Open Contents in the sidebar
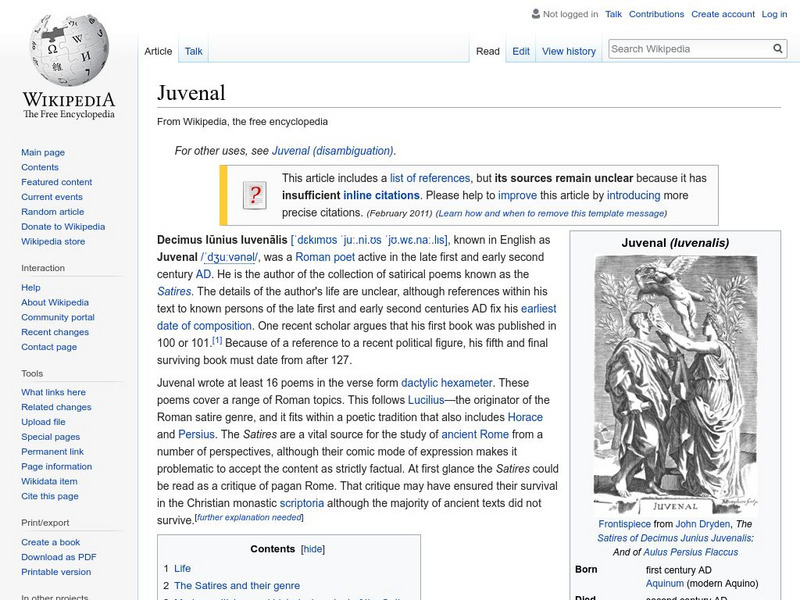800x600 pixels. (x=40, y=167)
